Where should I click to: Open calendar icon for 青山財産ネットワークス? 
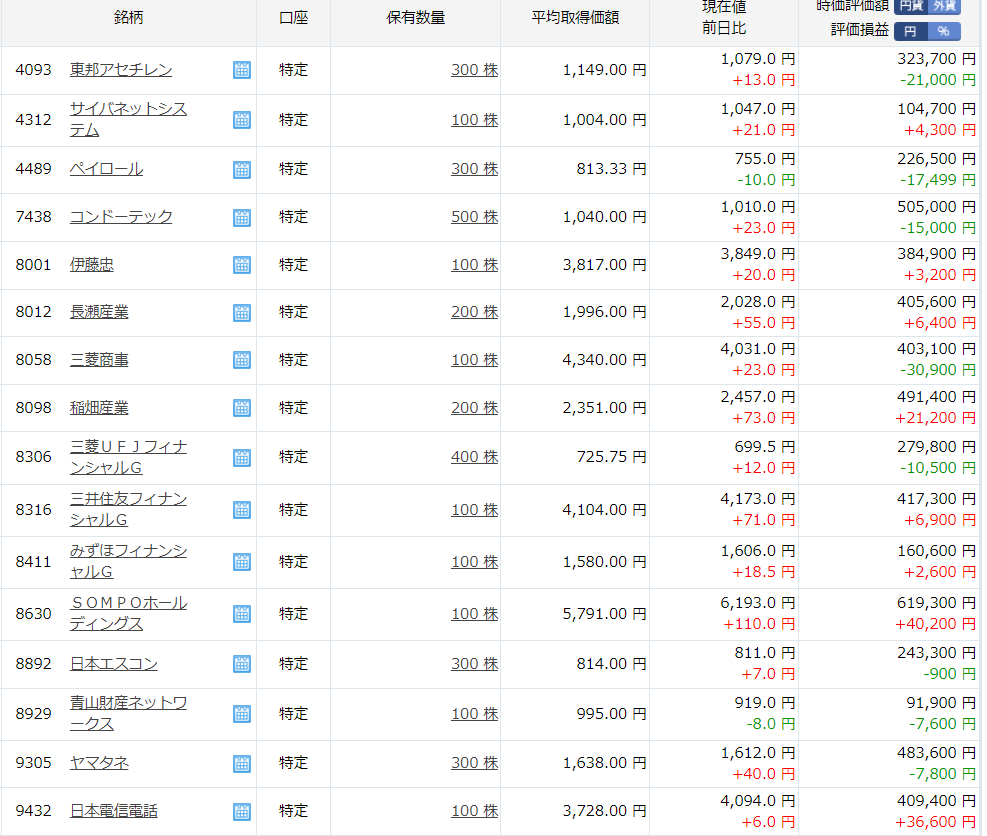pos(242,714)
